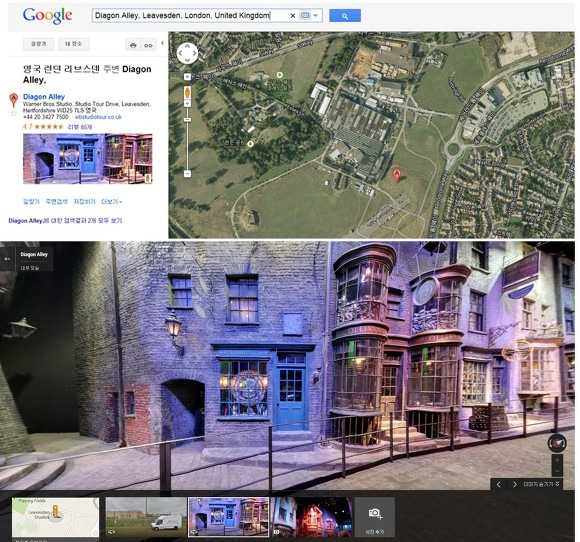Go to previous image with left chevron
580x542 pixels.
click(498, 484)
